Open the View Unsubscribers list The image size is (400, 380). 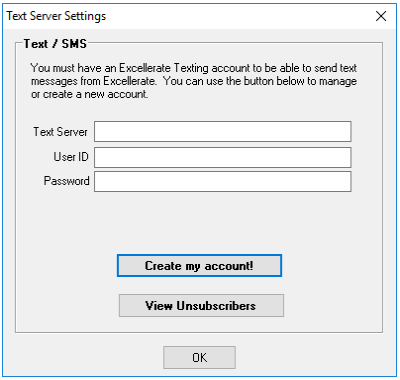[201, 305]
